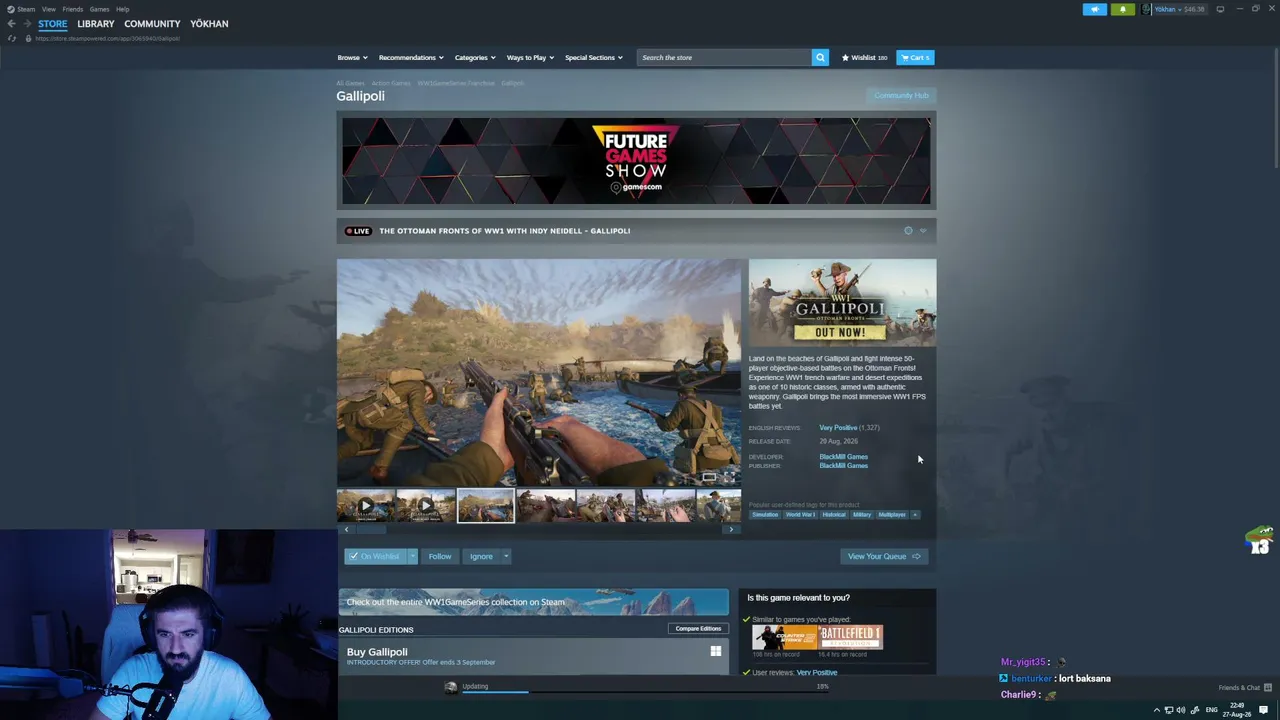Click the Future Games Show banner

[636, 161]
